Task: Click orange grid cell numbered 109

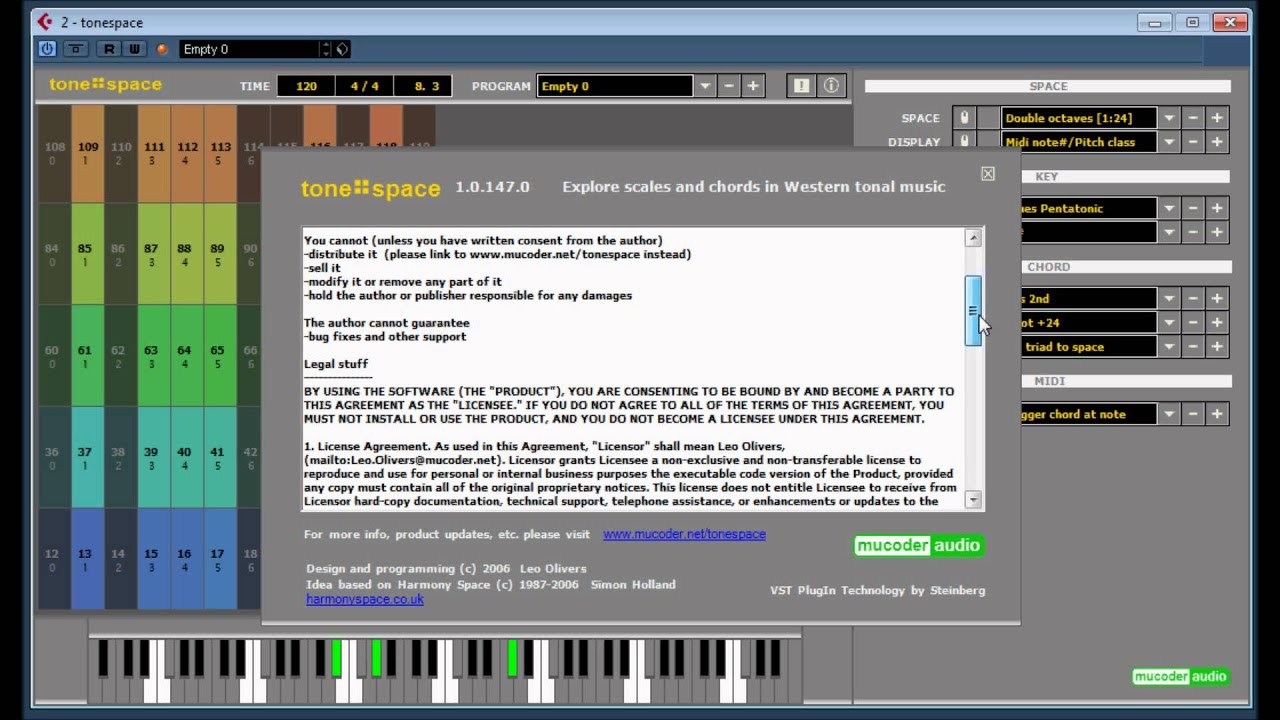Action: [88, 153]
